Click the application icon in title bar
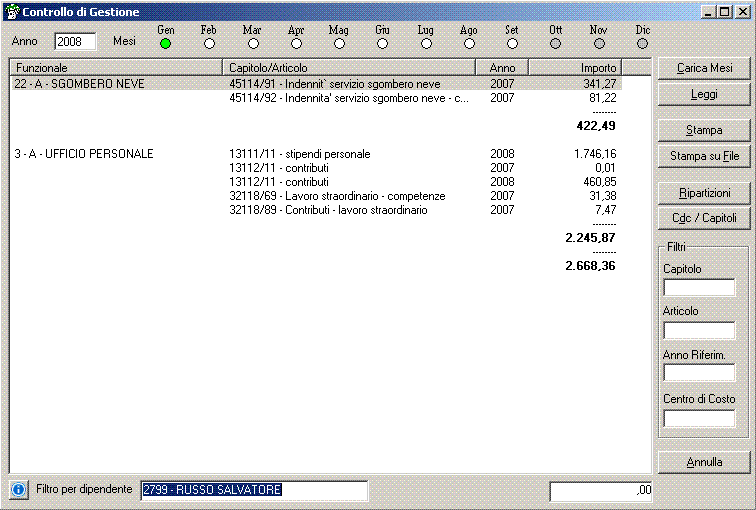 [11, 12]
